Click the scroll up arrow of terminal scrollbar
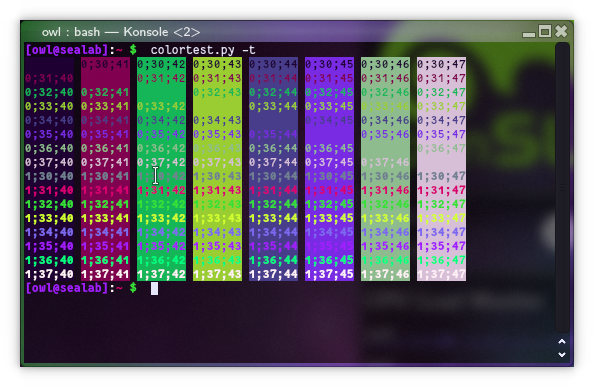 [x=562, y=342]
